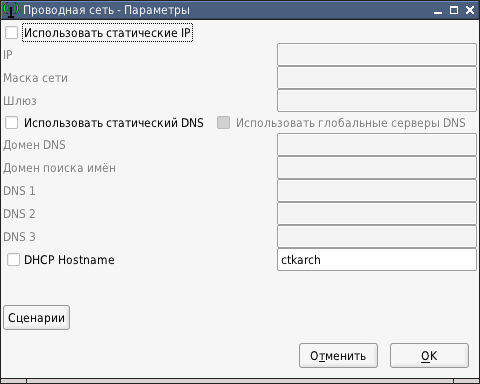Click the hostname field containing ctkarch
This screenshot has width=480, height=384.
pyautogui.click(x=377, y=260)
